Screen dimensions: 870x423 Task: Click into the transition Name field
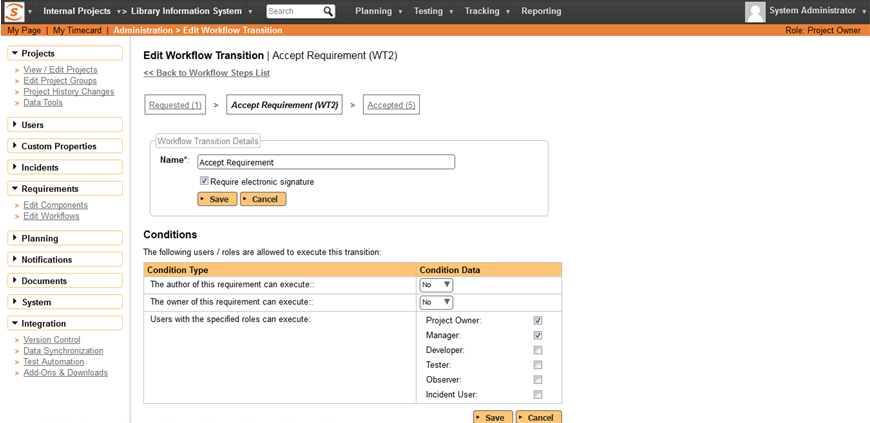pyautogui.click(x=325, y=162)
